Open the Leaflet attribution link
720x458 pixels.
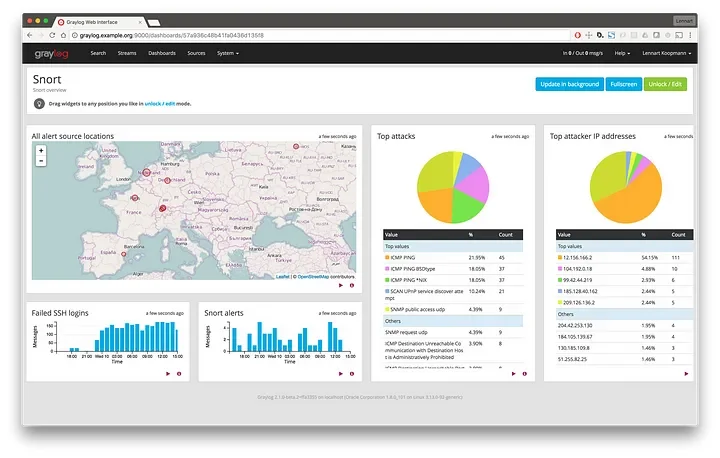(x=282, y=277)
